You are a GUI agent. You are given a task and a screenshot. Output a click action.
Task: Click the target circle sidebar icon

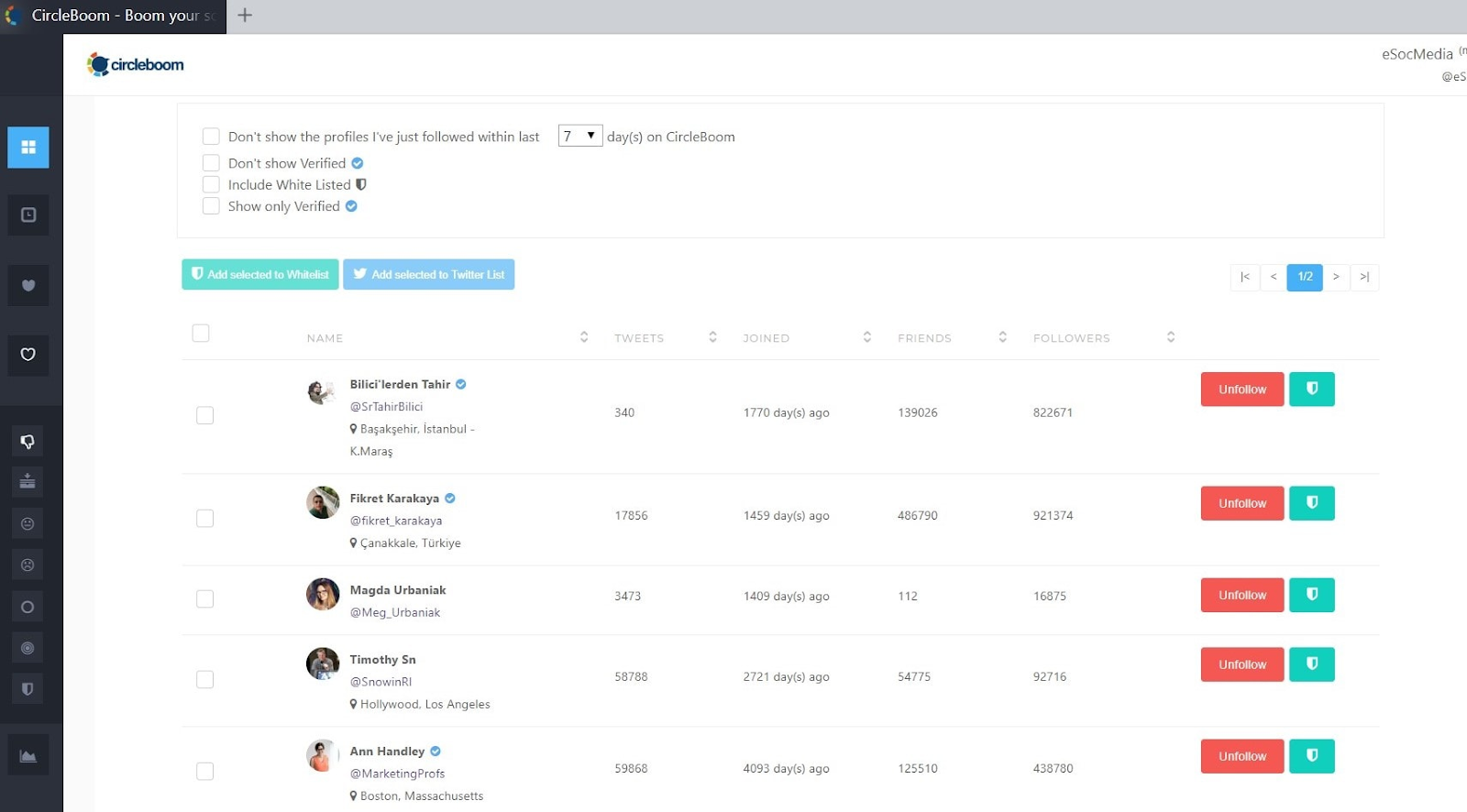(x=28, y=648)
